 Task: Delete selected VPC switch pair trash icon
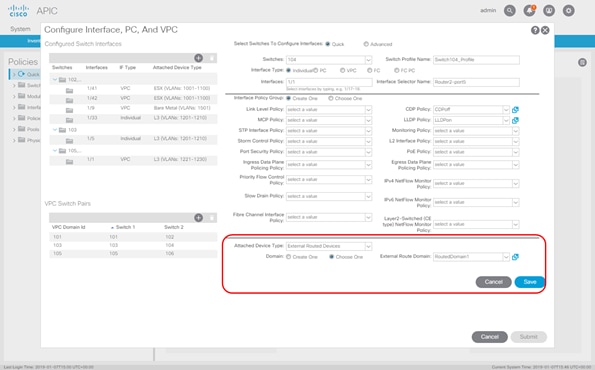pos(212,218)
